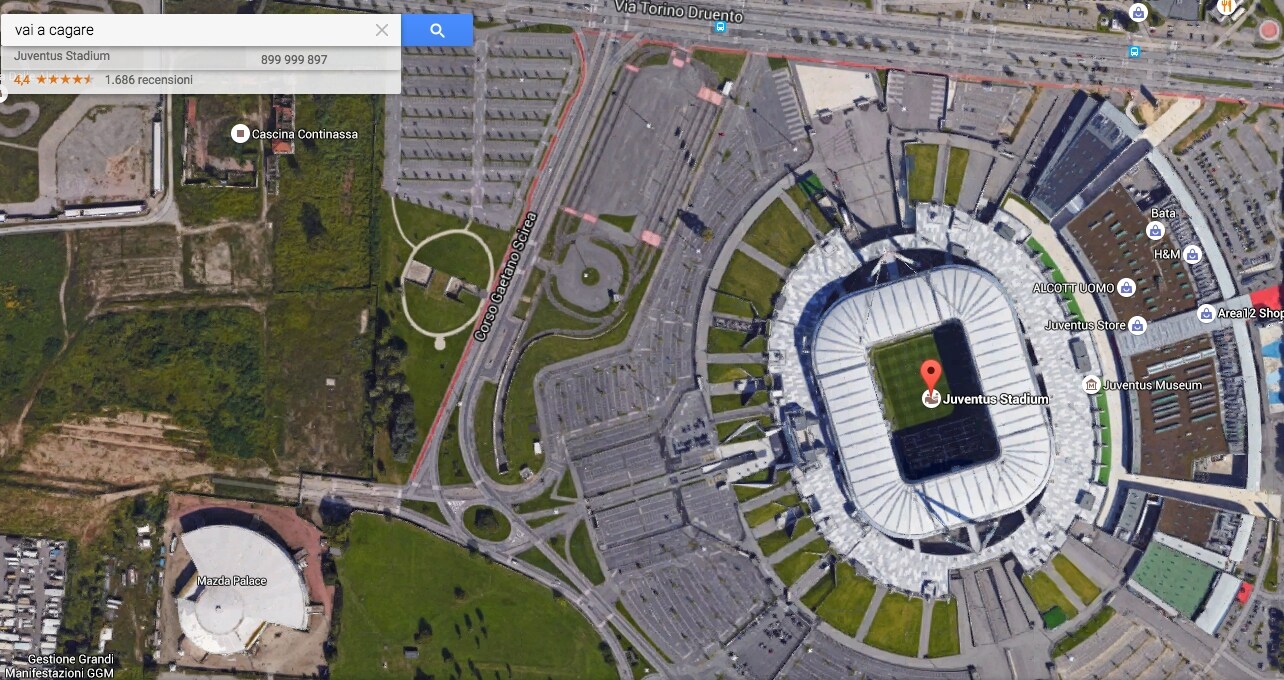The height and width of the screenshot is (680, 1284).
Task: Open the 1.686 recensioni reviews link
Action: pos(149,79)
